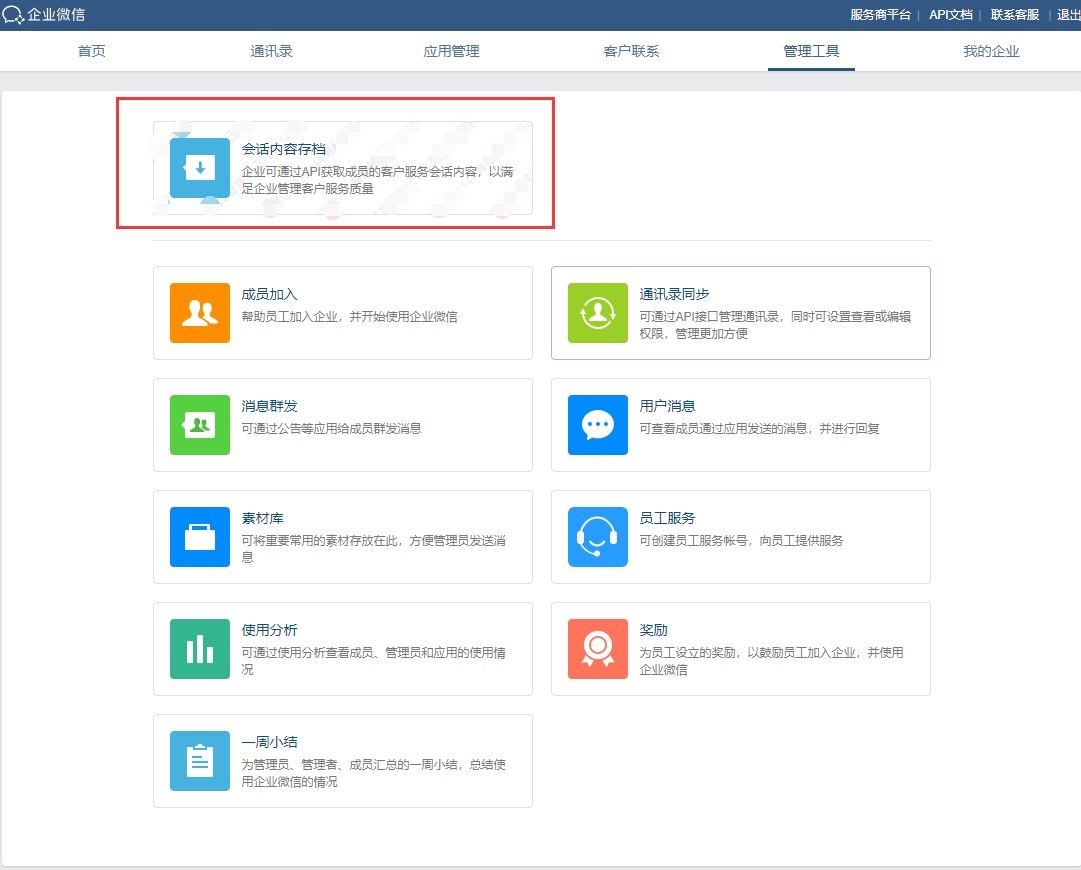The width and height of the screenshot is (1081, 870).
Task: Click the 企业微信 logo in header
Action: click(45, 15)
